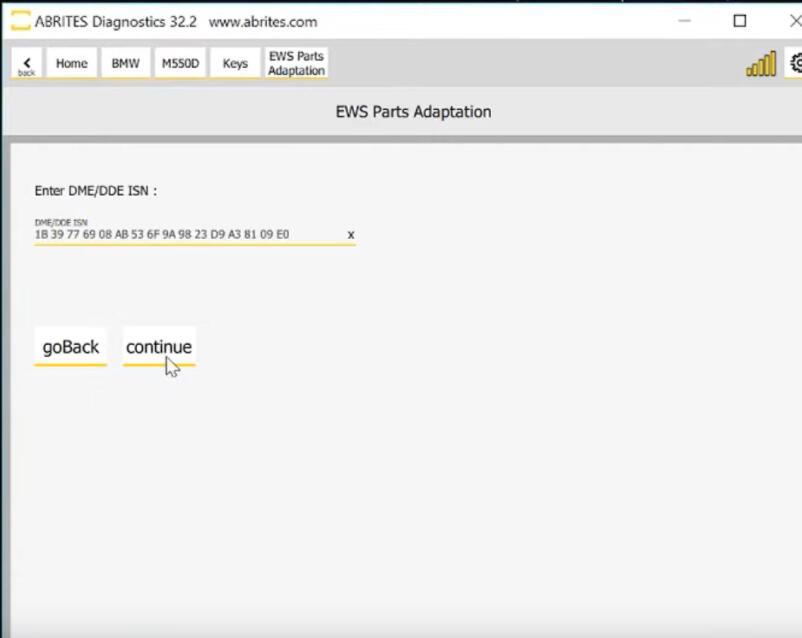Switch to the Keys breadcrumb

pos(235,64)
